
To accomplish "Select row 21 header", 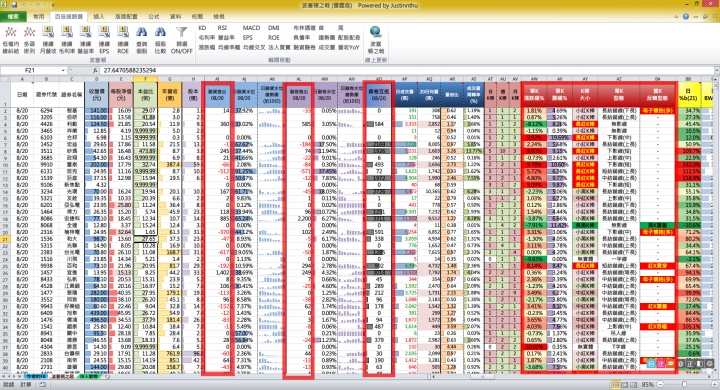I will 5,239.
